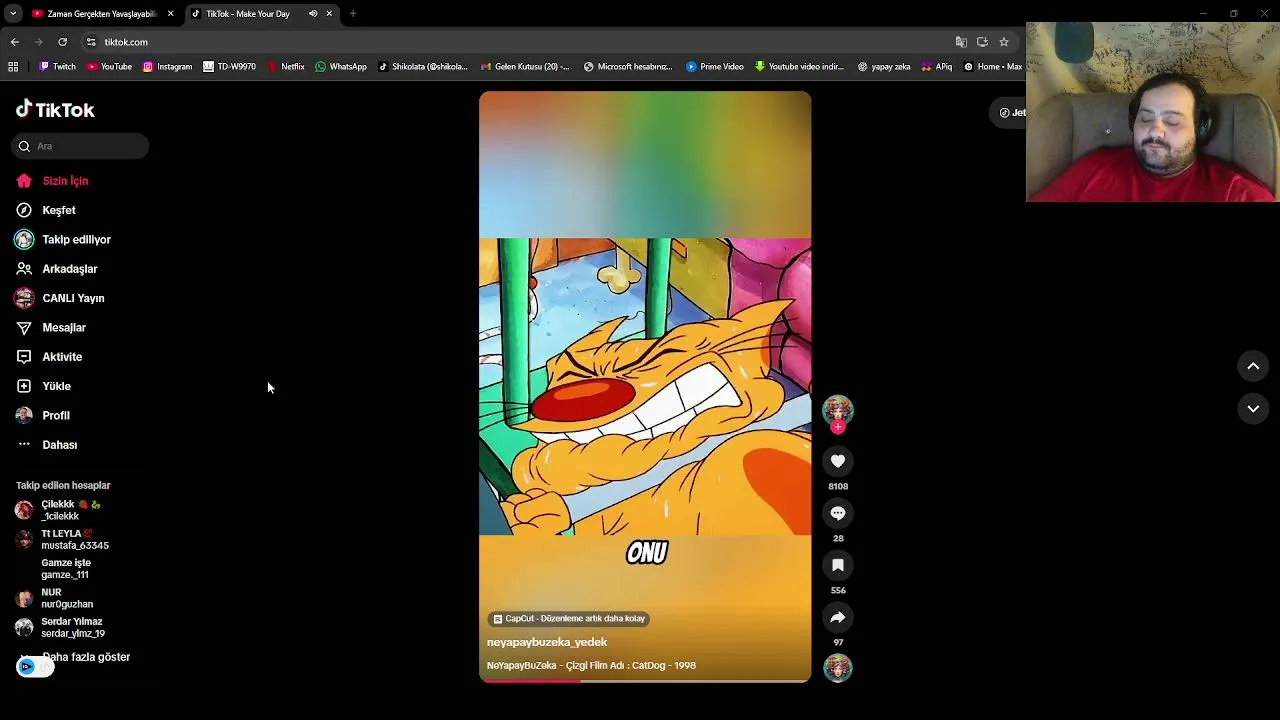Open CANLI Yayın page
The height and width of the screenshot is (720, 1280).
tap(60, 298)
